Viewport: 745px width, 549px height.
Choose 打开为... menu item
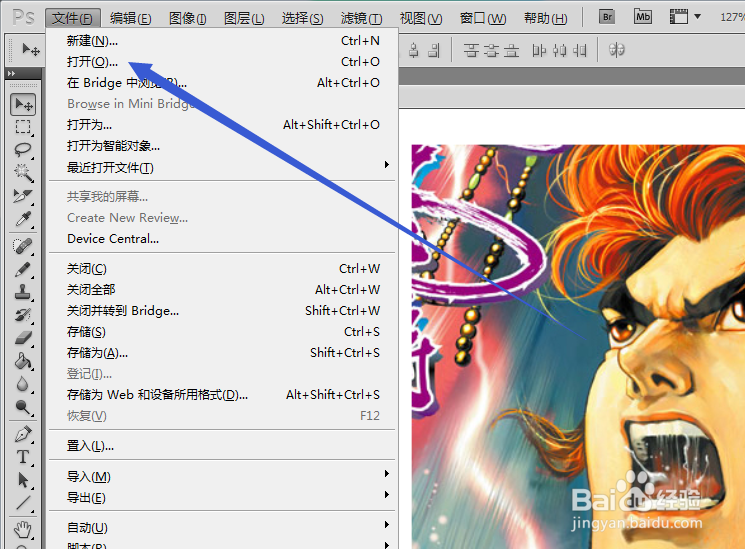coord(222,125)
